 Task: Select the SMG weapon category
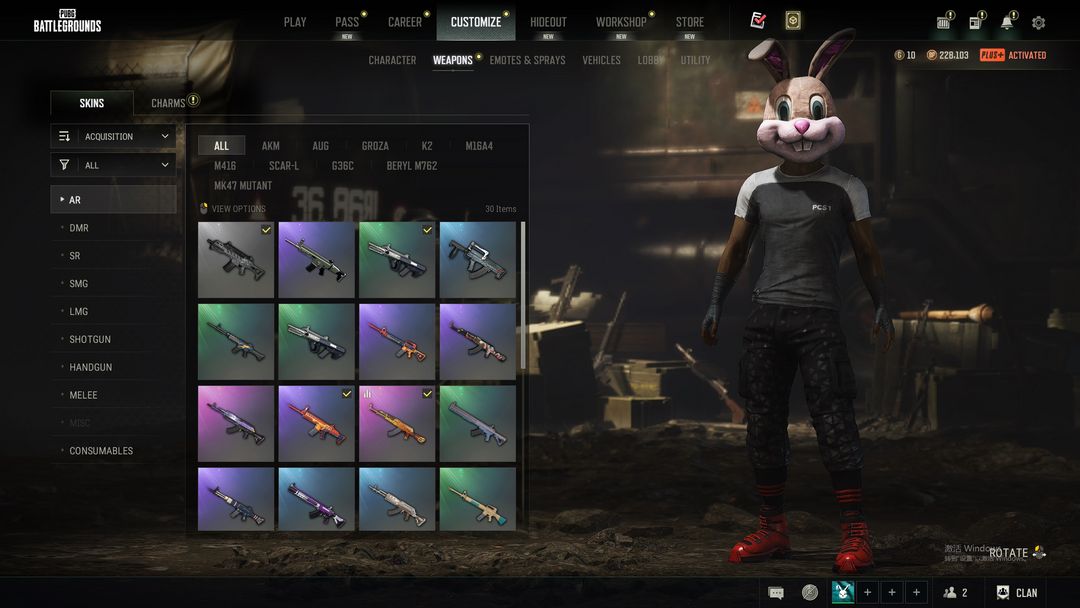(x=114, y=284)
